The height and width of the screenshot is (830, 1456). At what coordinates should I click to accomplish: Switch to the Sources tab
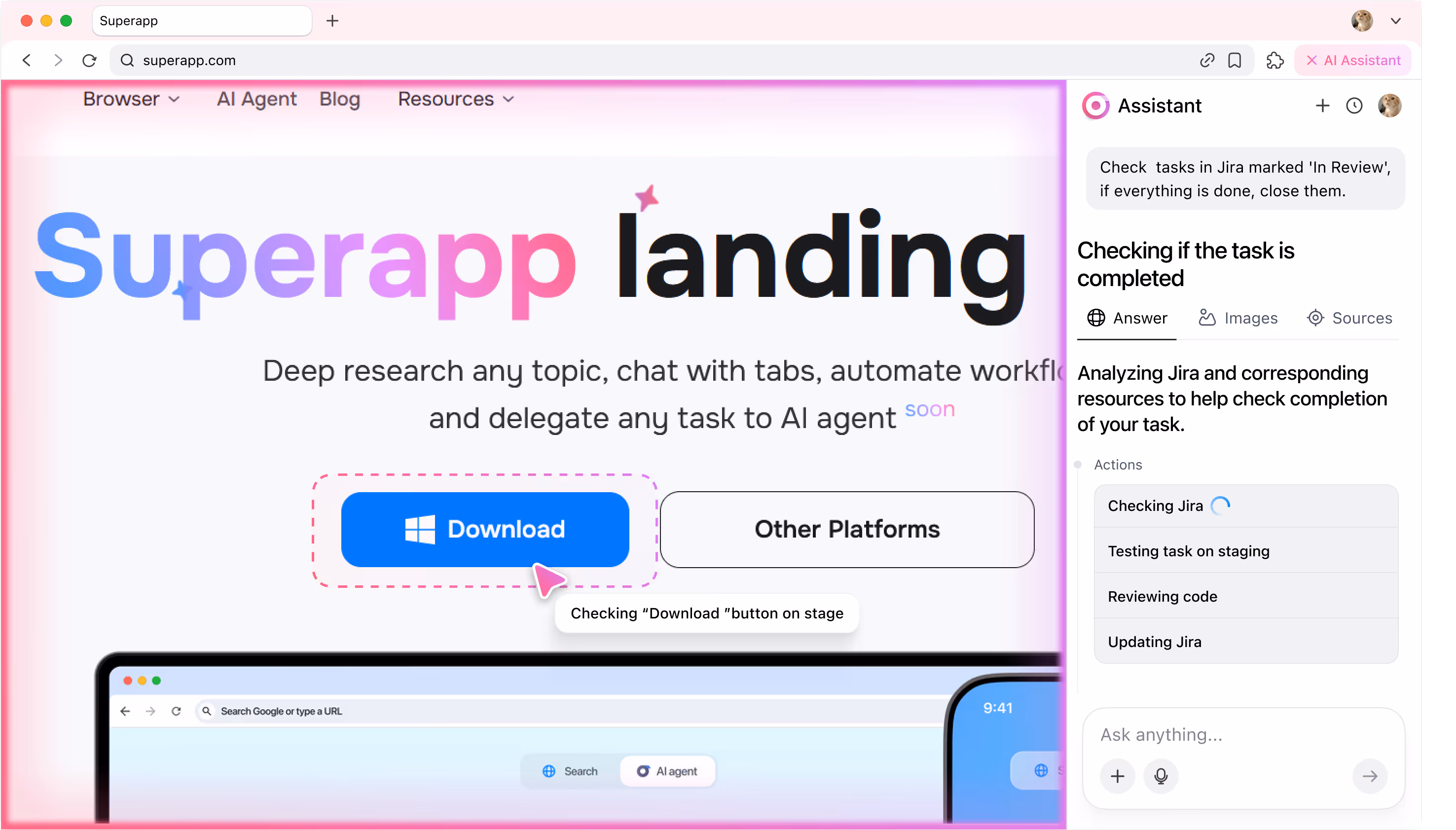1349,318
